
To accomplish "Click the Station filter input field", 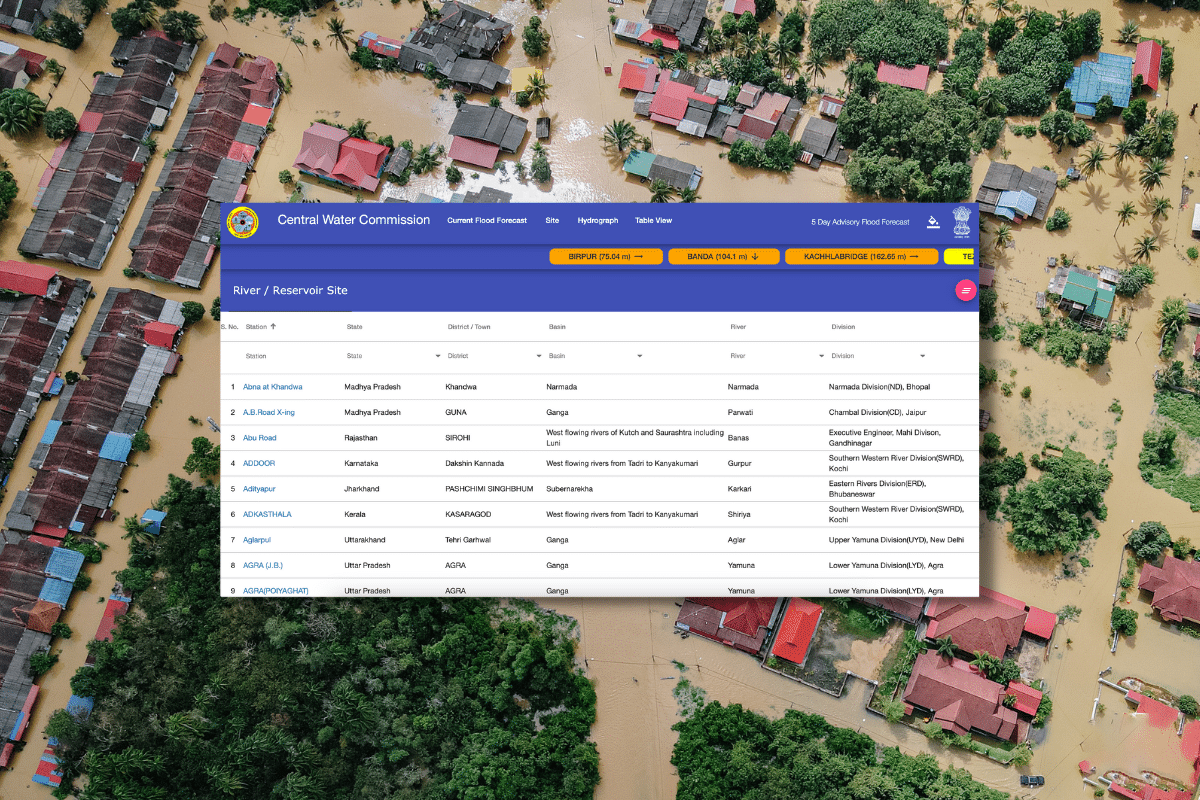I will coord(285,356).
